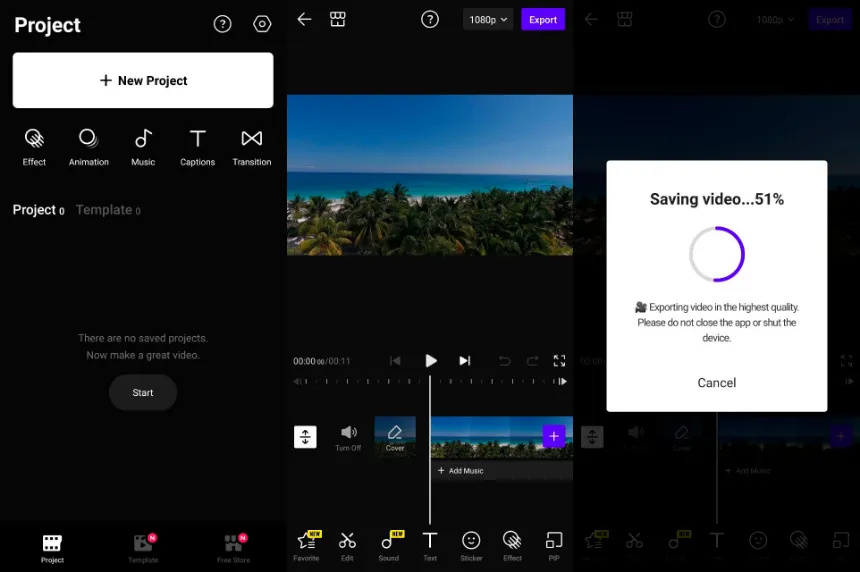The height and width of the screenshot is (572, 860).
Task: Open the store icon in editor header
Action: pyautogui.click(x=338, y=20)
